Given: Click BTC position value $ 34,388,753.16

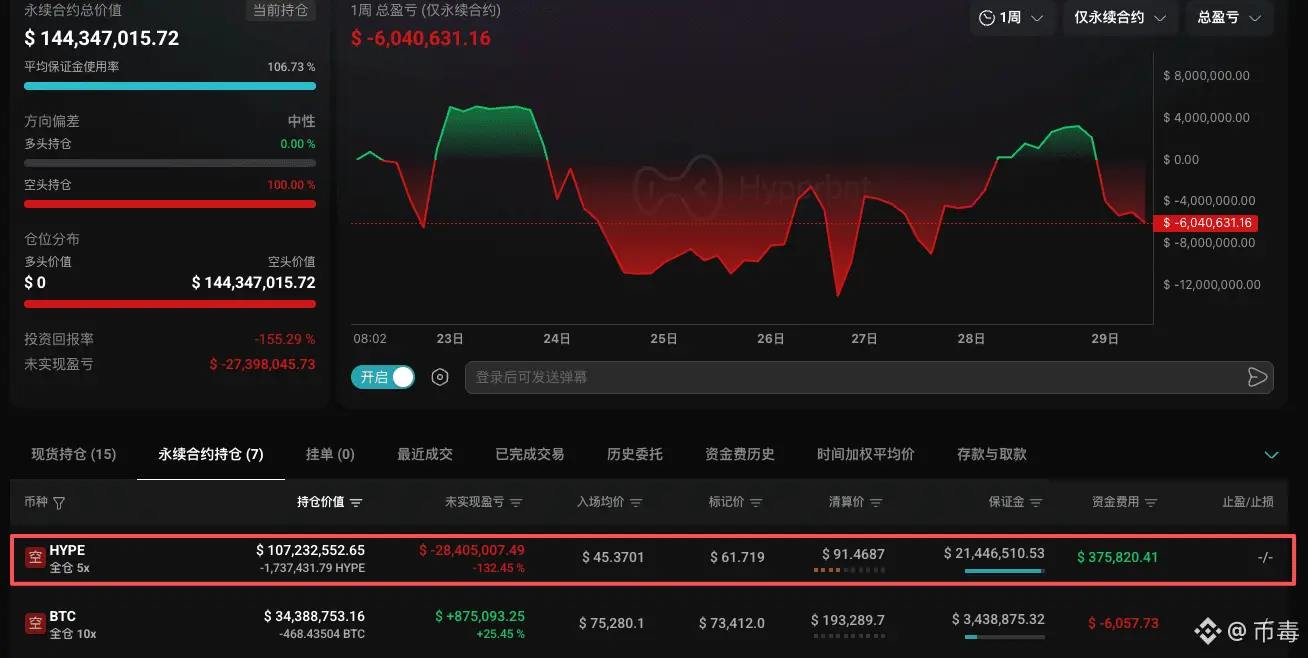Looking at the screenshot, I should pyautogui.click(x=314, y=616).
